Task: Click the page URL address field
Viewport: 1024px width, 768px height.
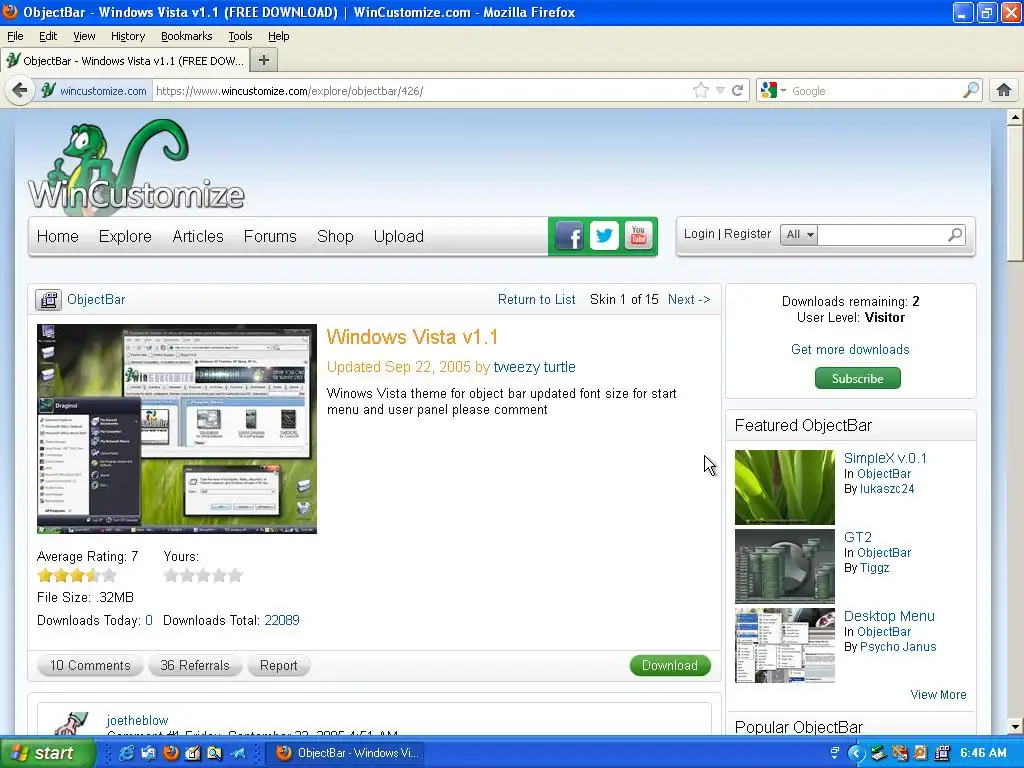Action: pyautogui.click(x=421, y=91)
